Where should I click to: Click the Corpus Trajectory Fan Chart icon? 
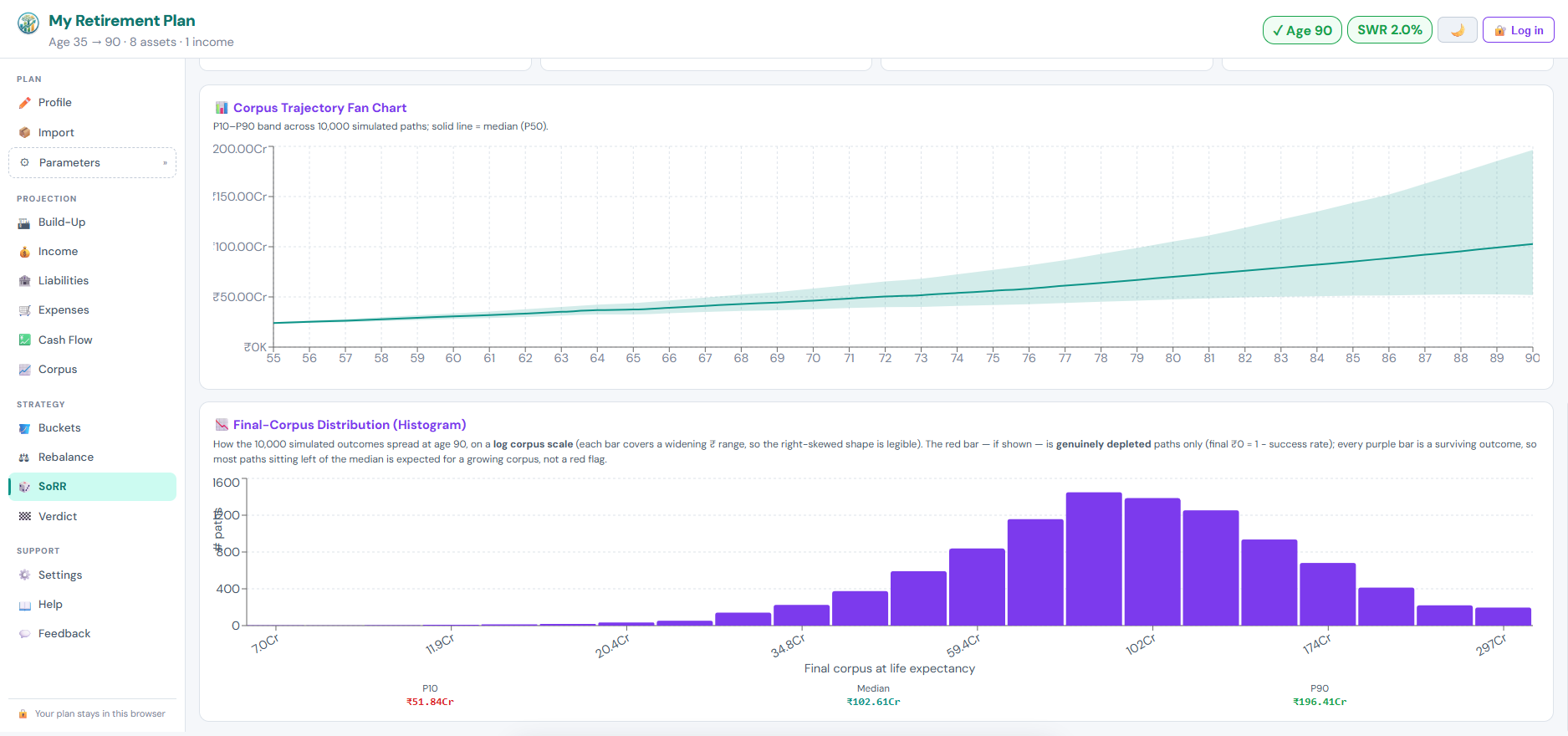[x=222, y=108]
